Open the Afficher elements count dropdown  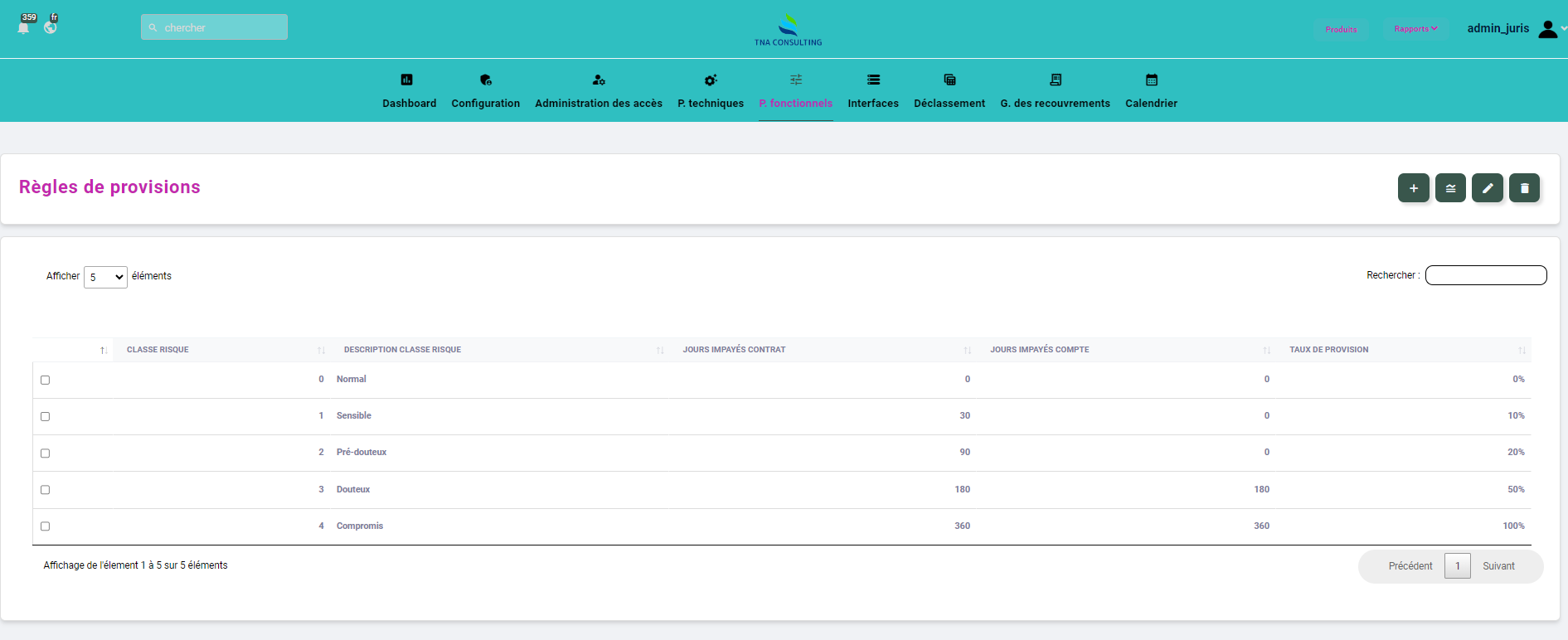click(x=105, y=277)
